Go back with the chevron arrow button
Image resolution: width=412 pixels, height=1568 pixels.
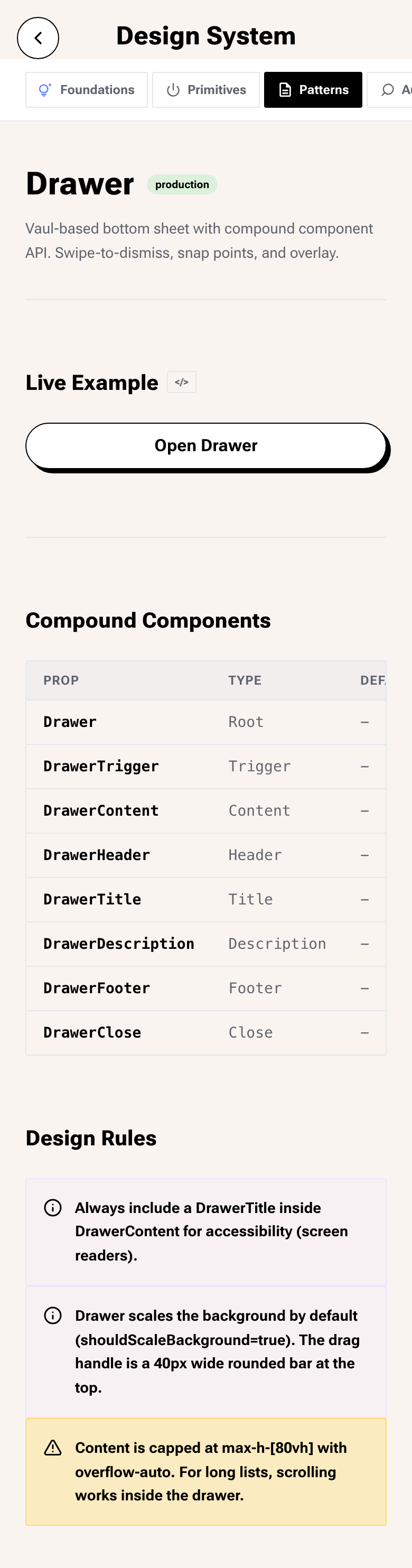(38, 38)
